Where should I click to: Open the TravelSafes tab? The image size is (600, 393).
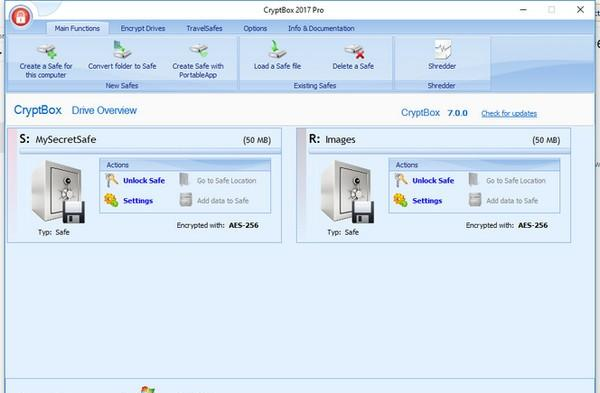204,28
